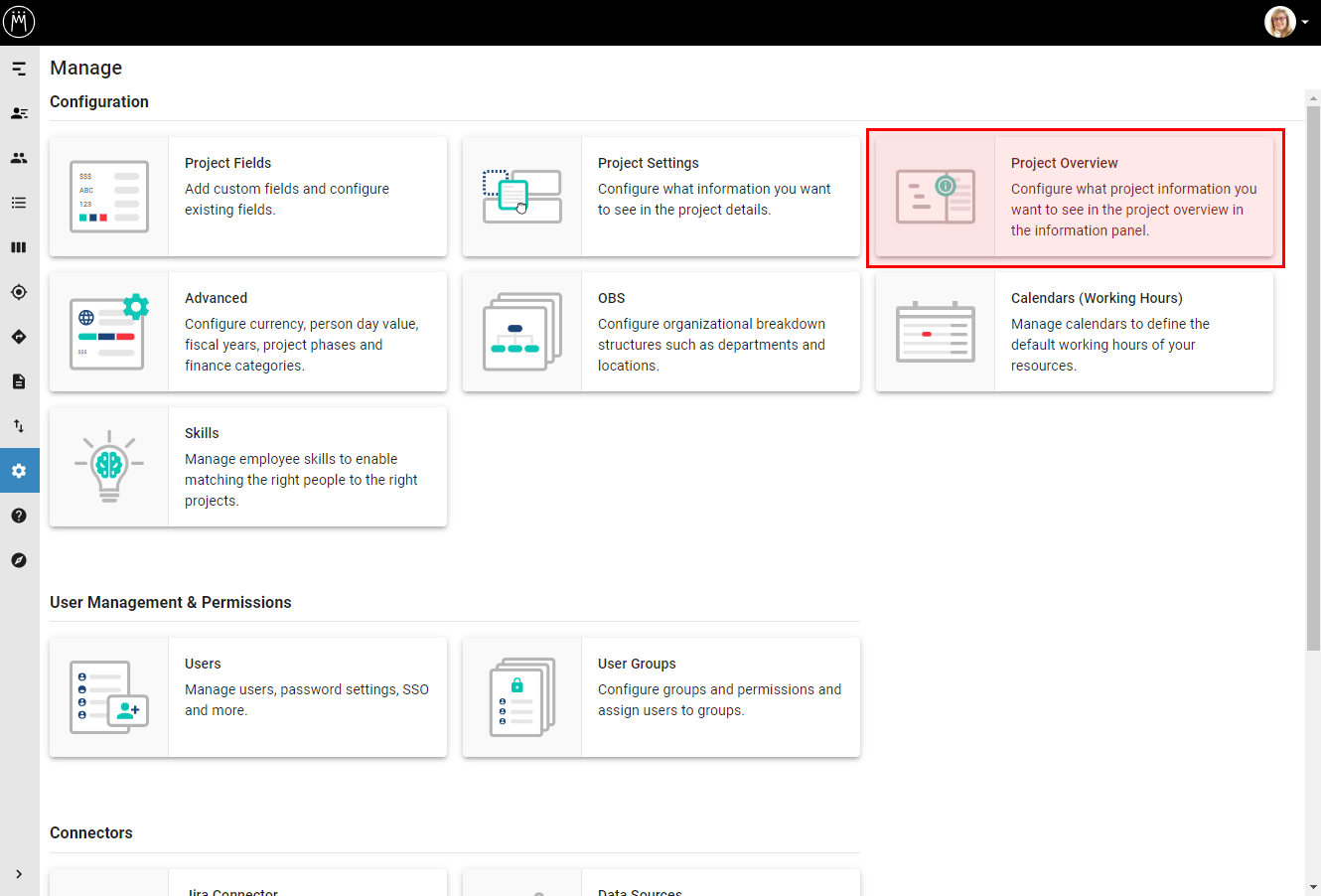This screenshot has width=1321, height=896.
Task: Open the Project Overview configuration card
Action: [1075, 197]
